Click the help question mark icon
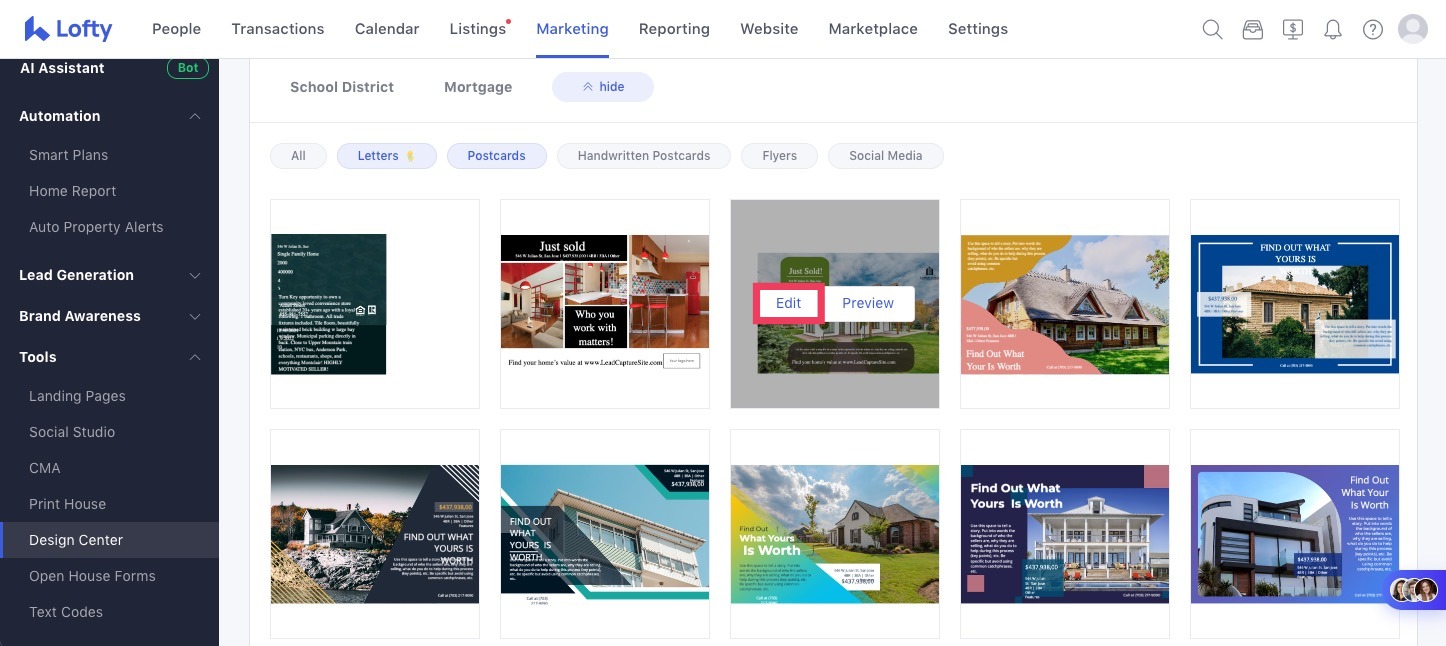This screenshot has width=1446, height=646. point(1372,29)
